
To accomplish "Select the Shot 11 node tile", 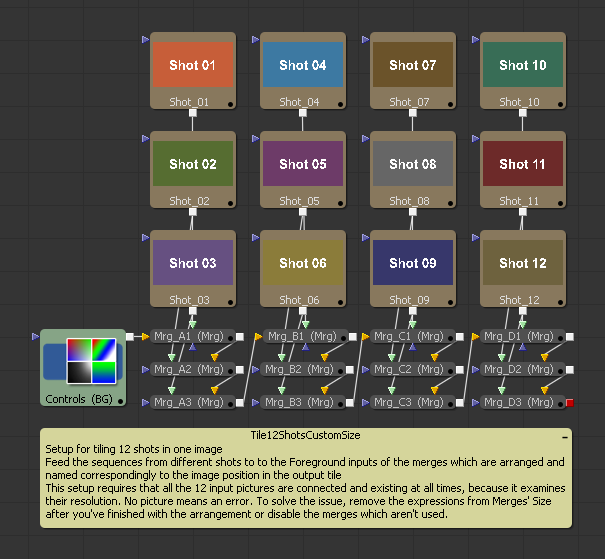I will (523, 170).
